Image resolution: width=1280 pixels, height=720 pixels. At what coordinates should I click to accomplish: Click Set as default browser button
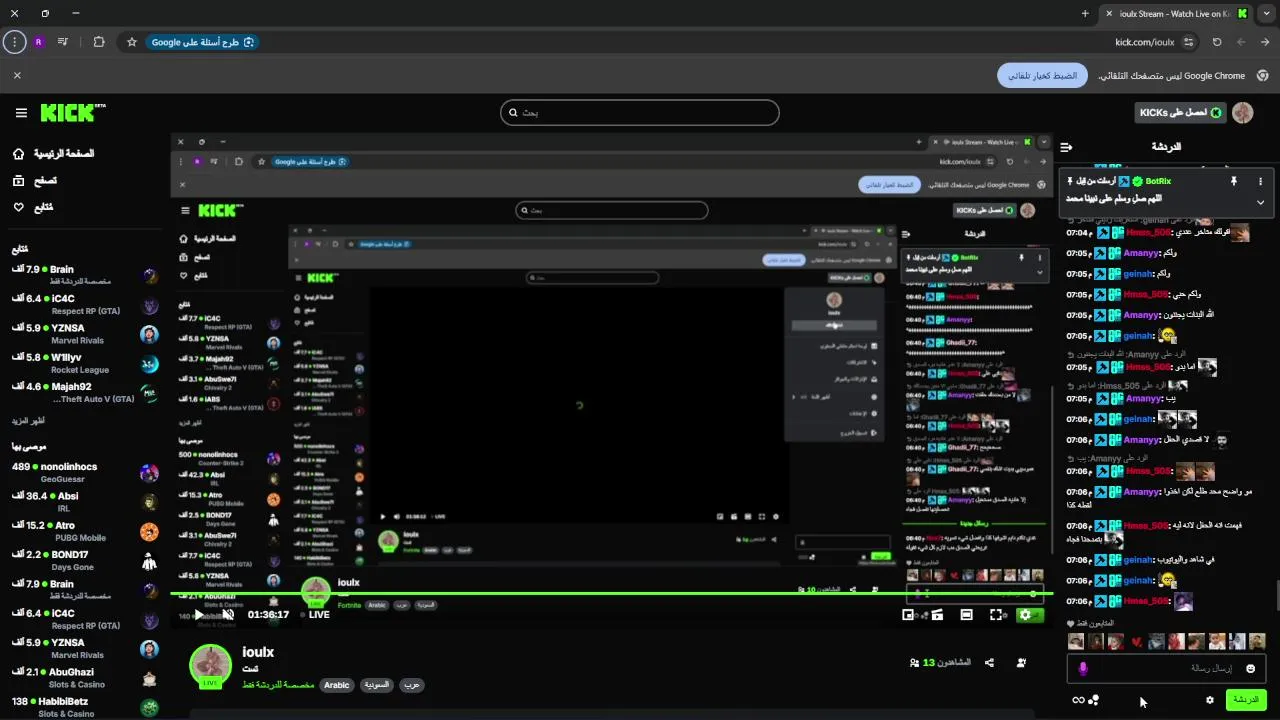click(1042, 76)
